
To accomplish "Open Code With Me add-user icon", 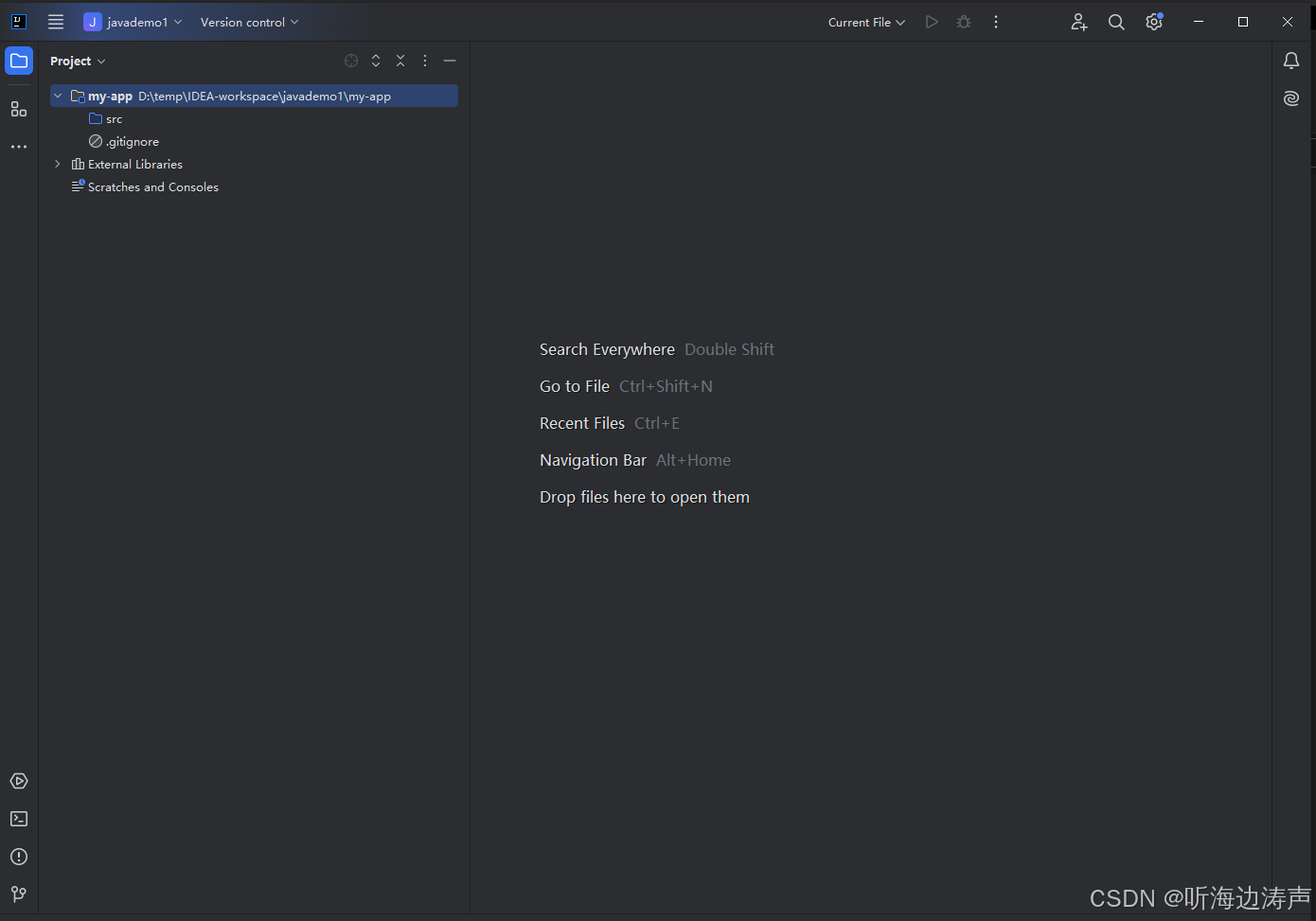I will click(x=1079, y=22).
